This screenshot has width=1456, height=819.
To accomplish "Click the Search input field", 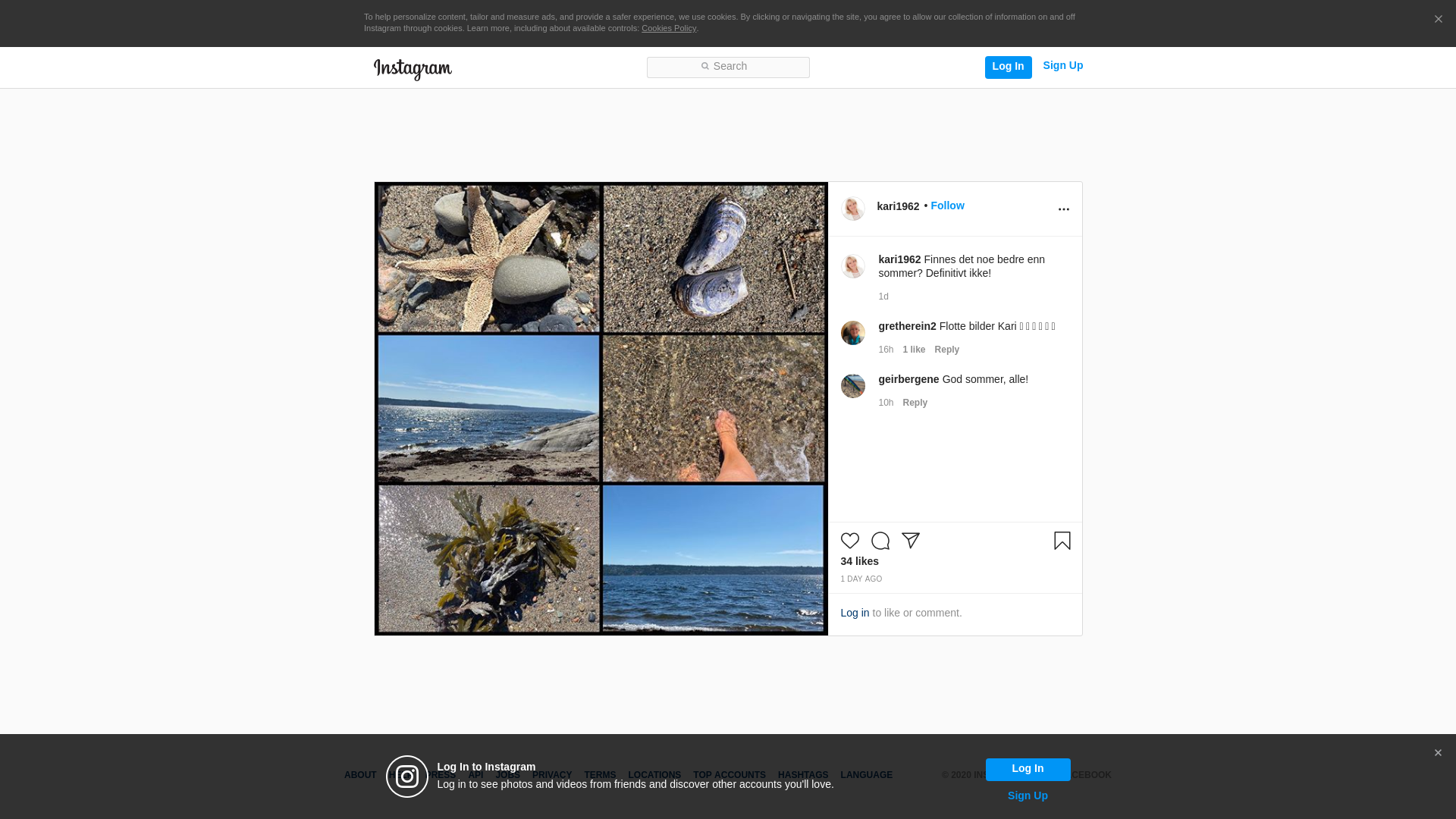I will [728, 67].
